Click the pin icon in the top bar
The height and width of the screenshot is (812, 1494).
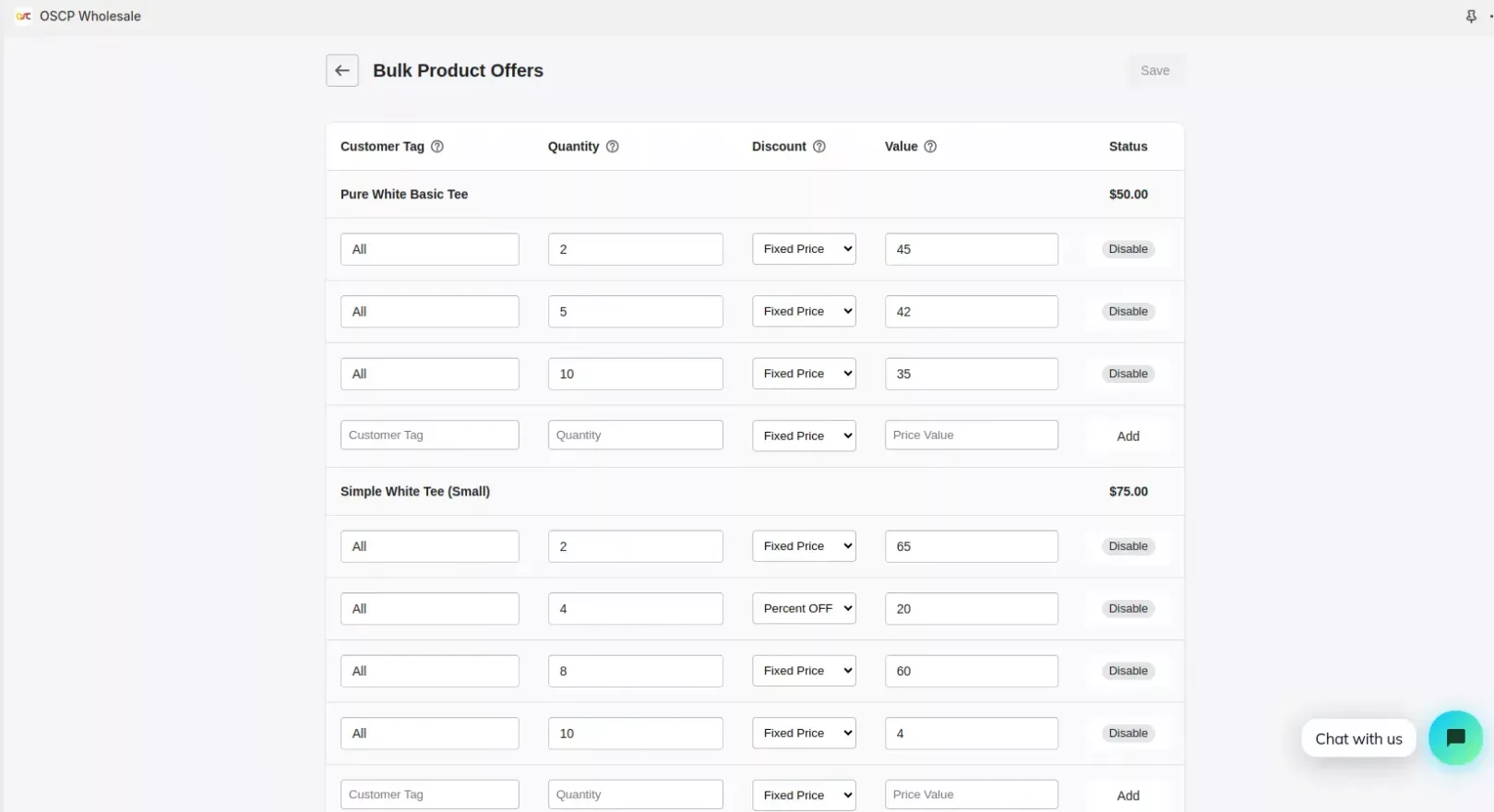click(1471, 17)
